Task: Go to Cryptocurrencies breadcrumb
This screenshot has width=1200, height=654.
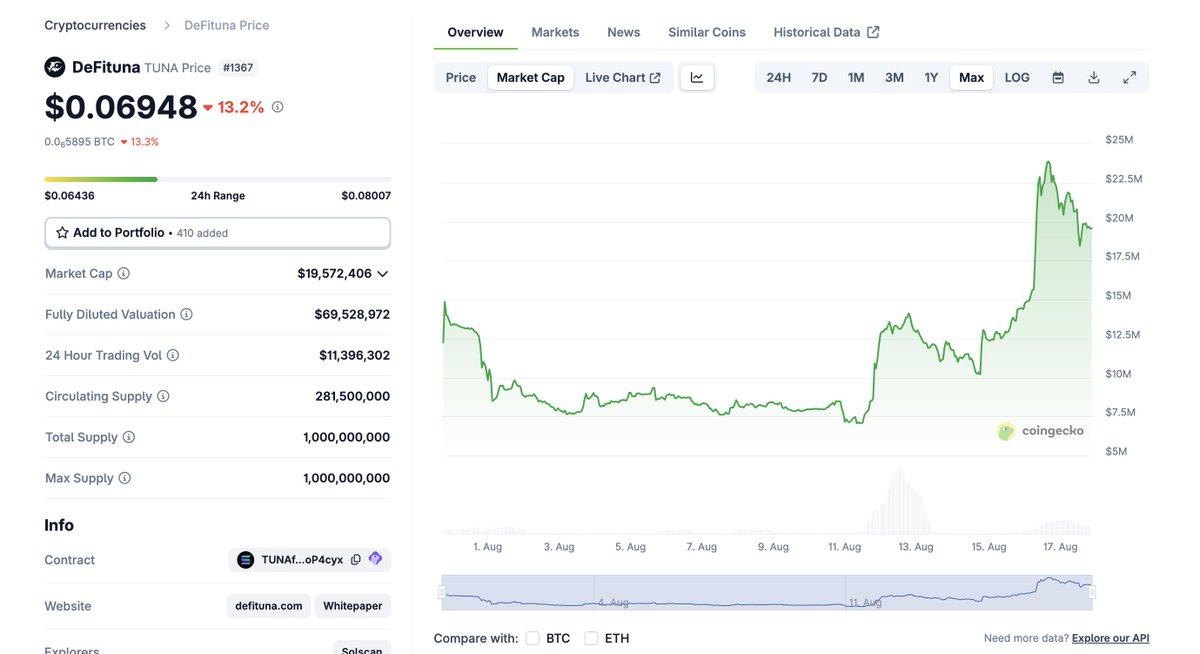Action: (95, 25)
